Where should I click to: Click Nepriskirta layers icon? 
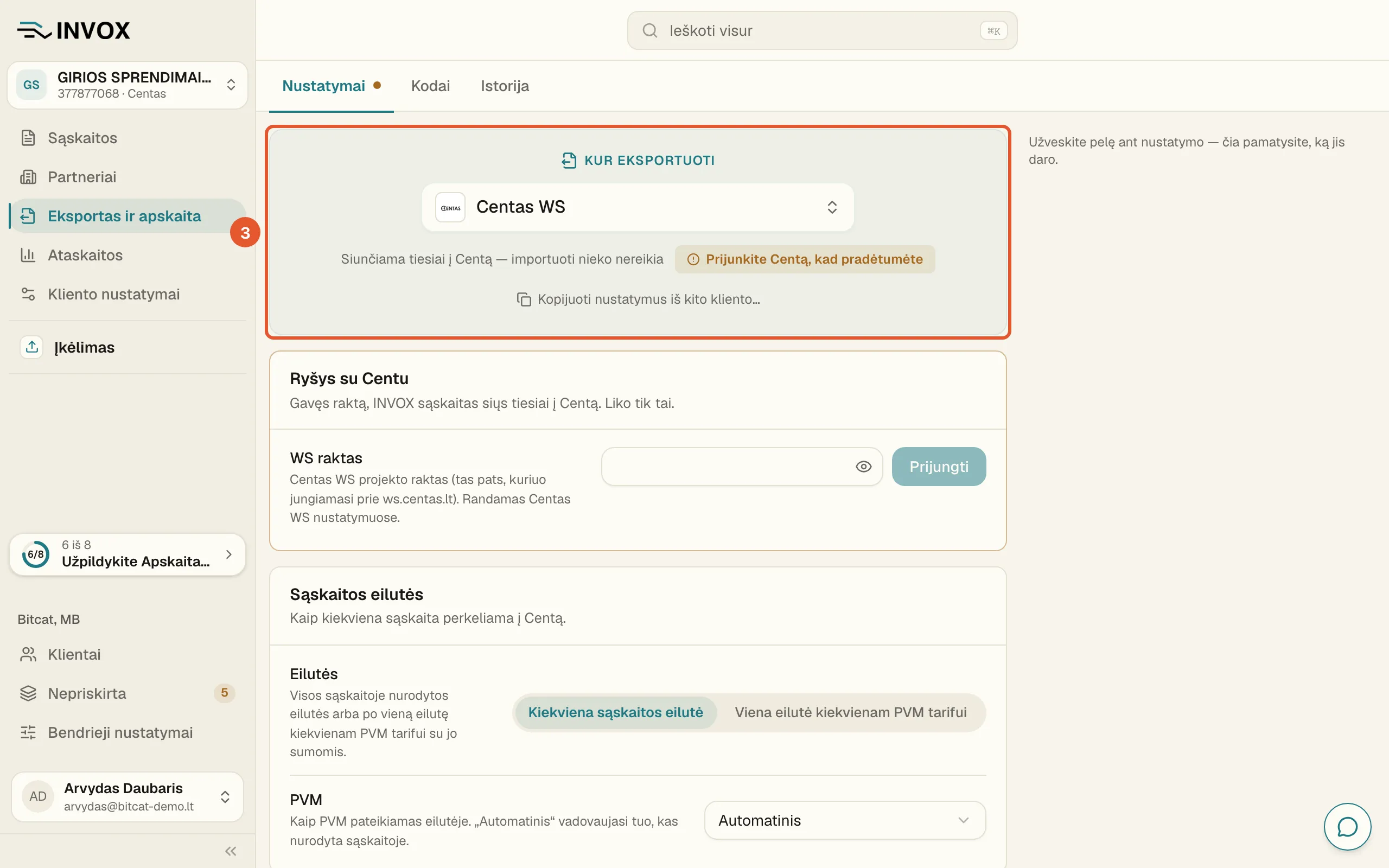(28, 693)
